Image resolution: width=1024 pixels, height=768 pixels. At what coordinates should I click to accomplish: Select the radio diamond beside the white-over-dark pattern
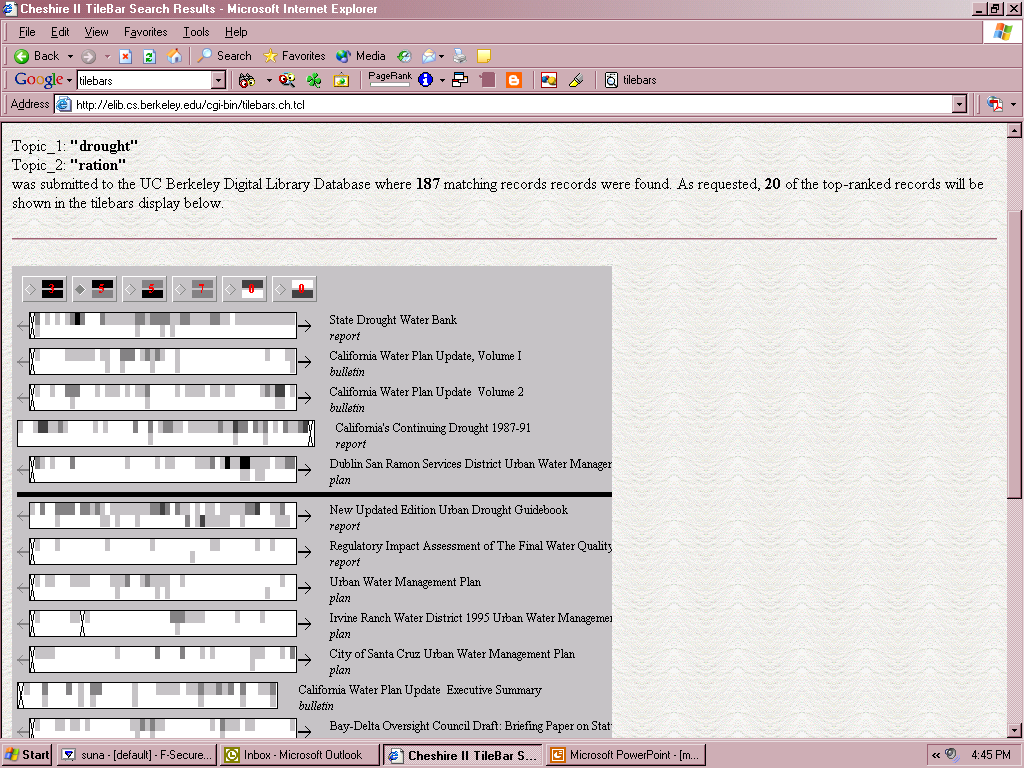pyautogui.click(x=282, y=290)
